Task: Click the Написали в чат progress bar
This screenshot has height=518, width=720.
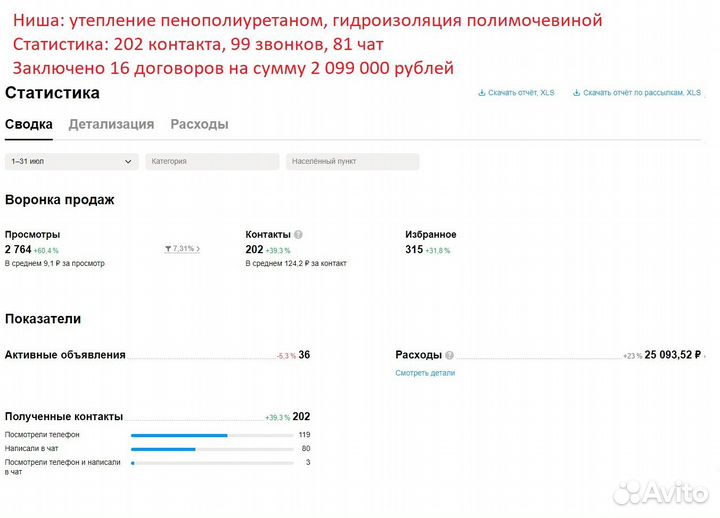Action: [x=212, y=449]
